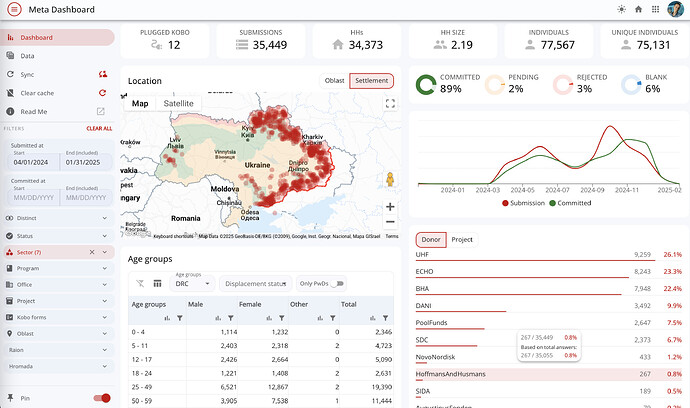The height and width of the screenshot is (408, 690).
Task: Click chart icon in Female column header
Action: [x=269, y=318]
